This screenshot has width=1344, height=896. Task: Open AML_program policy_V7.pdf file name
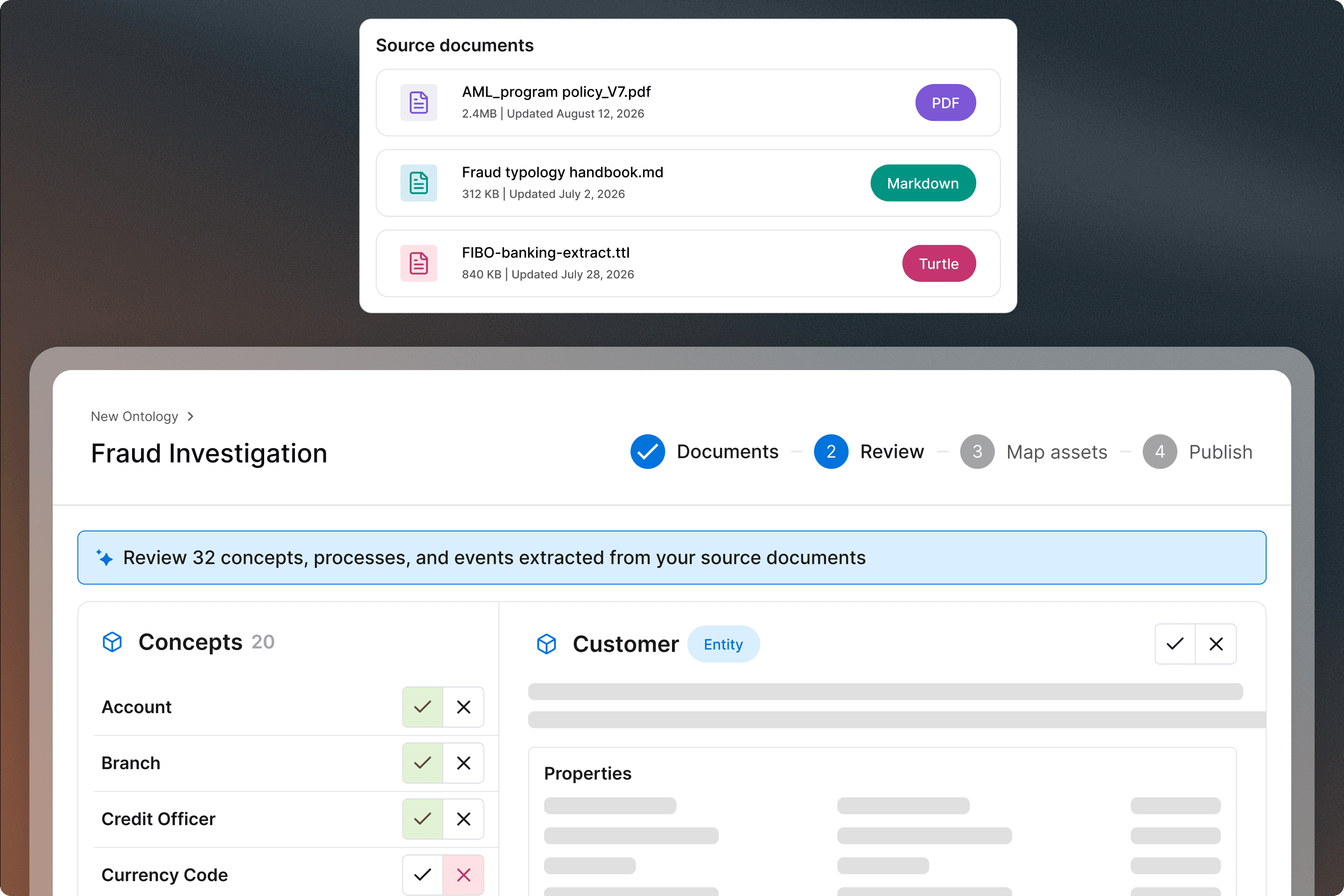coord(556,92)
